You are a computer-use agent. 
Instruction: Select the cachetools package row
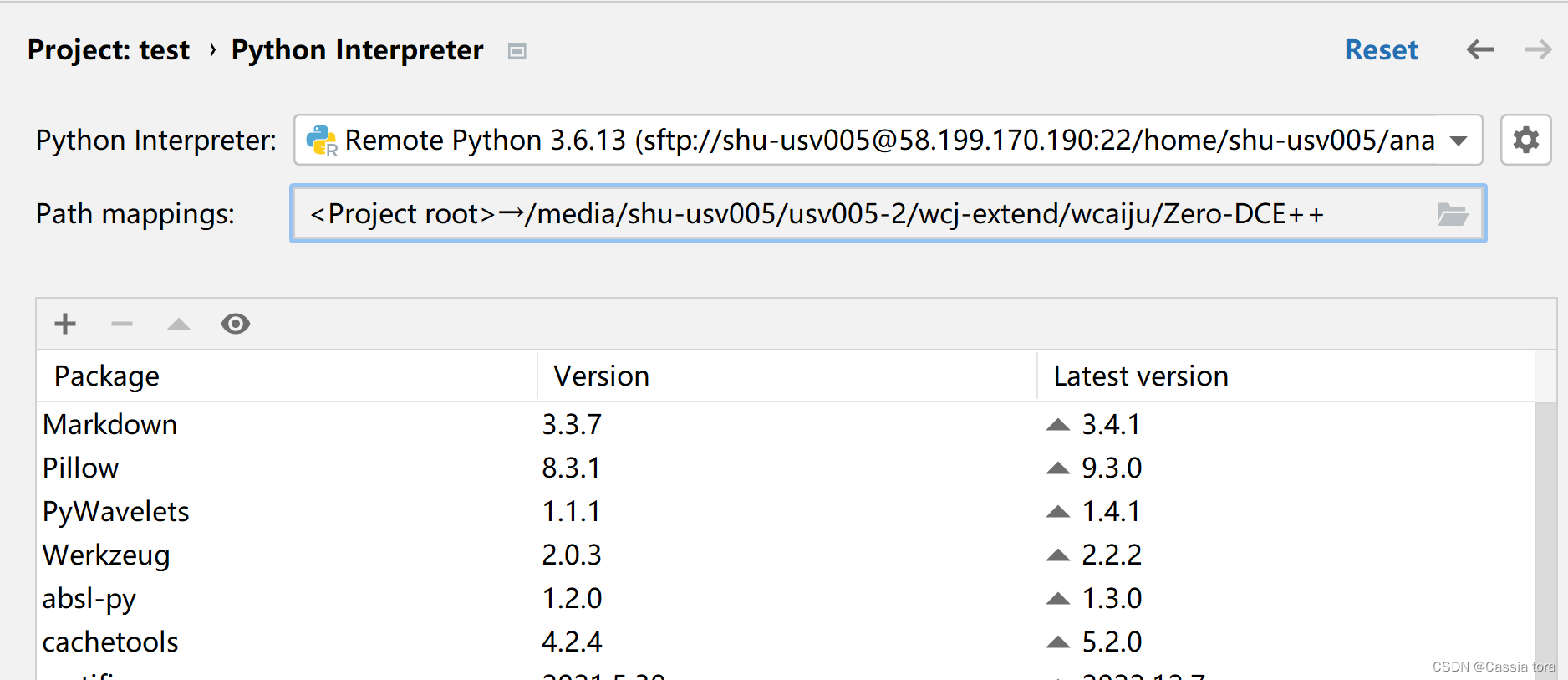[786, 642]
